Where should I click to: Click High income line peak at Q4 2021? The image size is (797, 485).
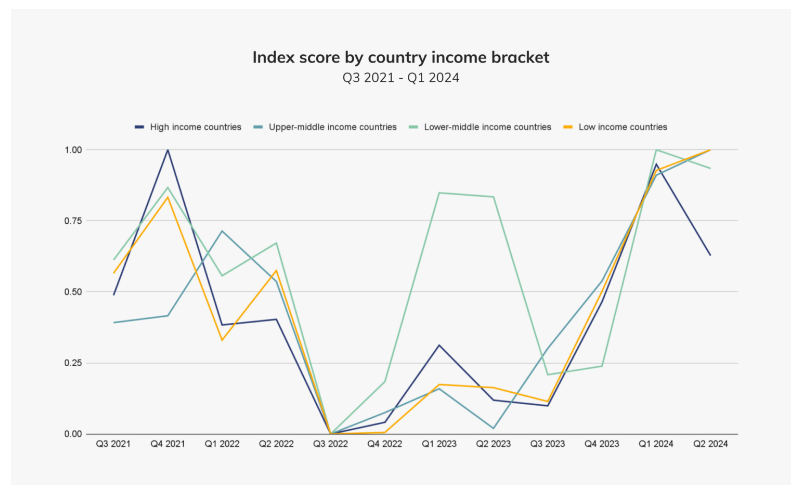coord(168,150)
